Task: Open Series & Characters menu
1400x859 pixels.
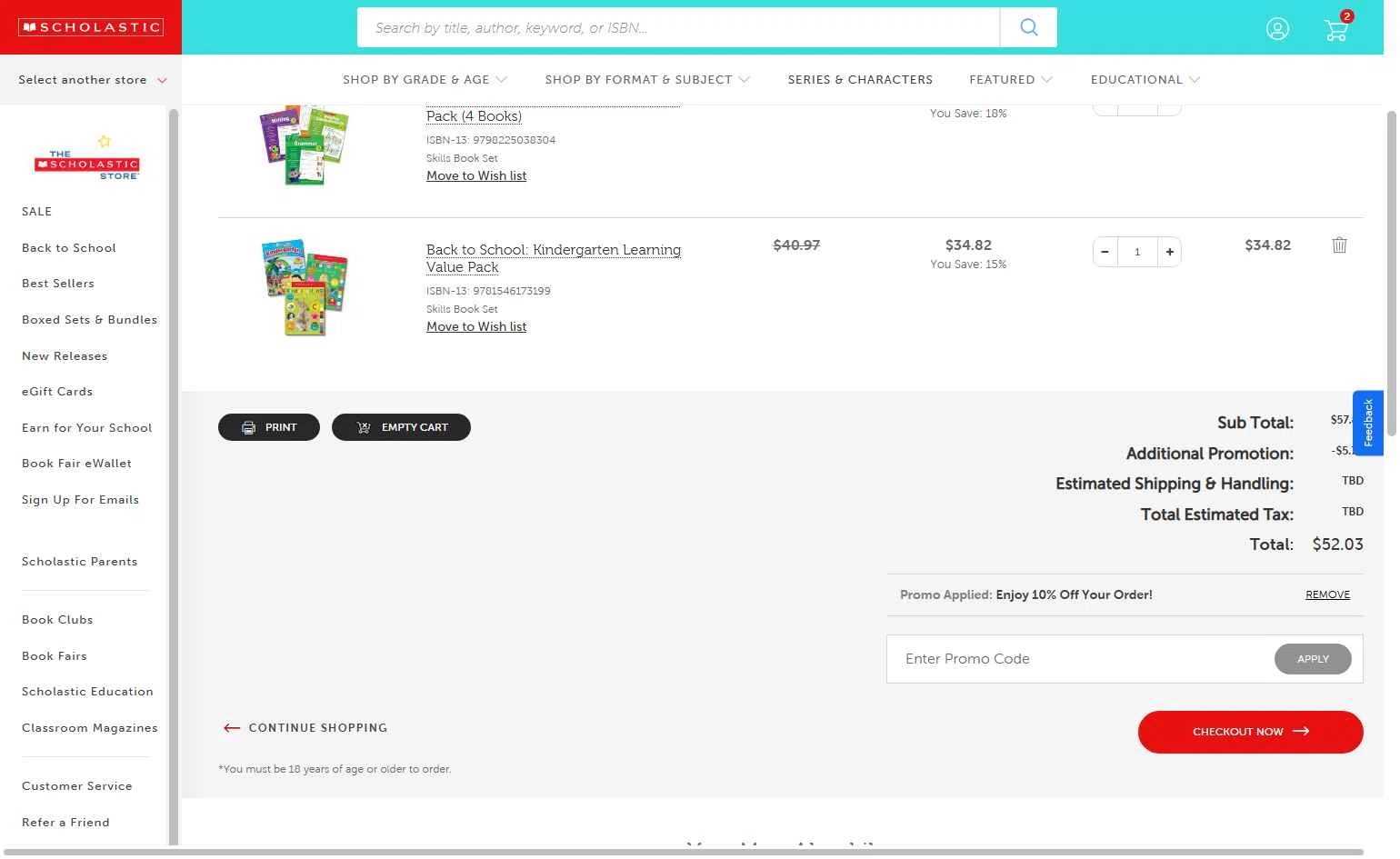Action: (x=860, y=80)
